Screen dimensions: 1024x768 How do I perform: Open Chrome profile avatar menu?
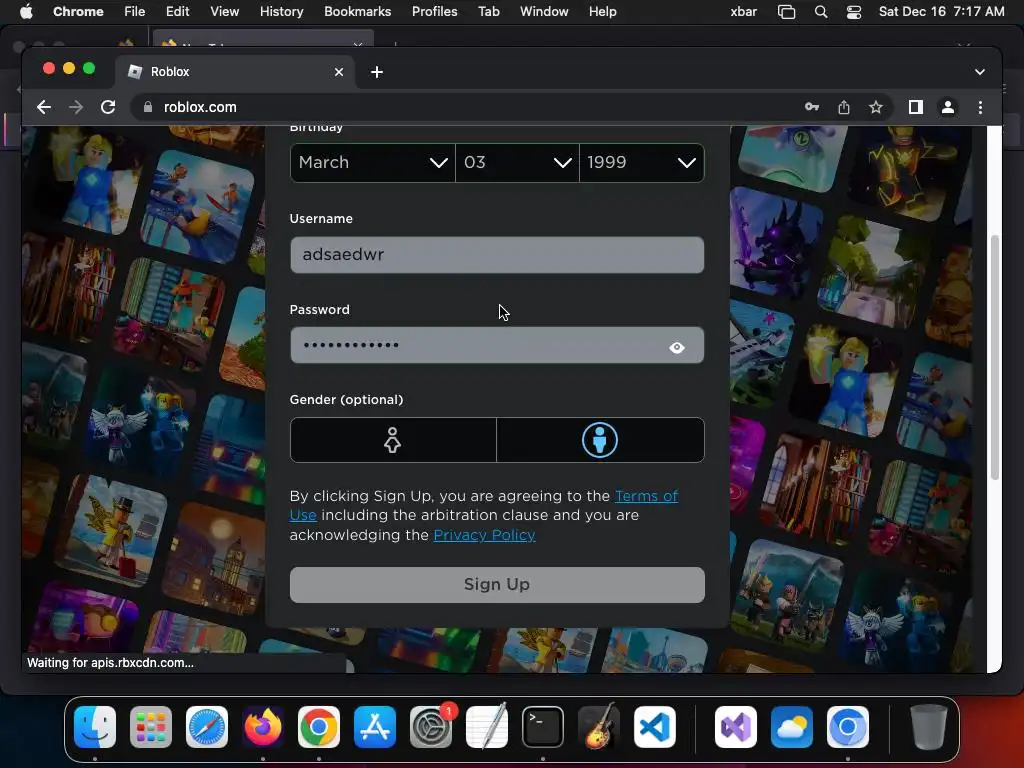[x=948, y=107]
